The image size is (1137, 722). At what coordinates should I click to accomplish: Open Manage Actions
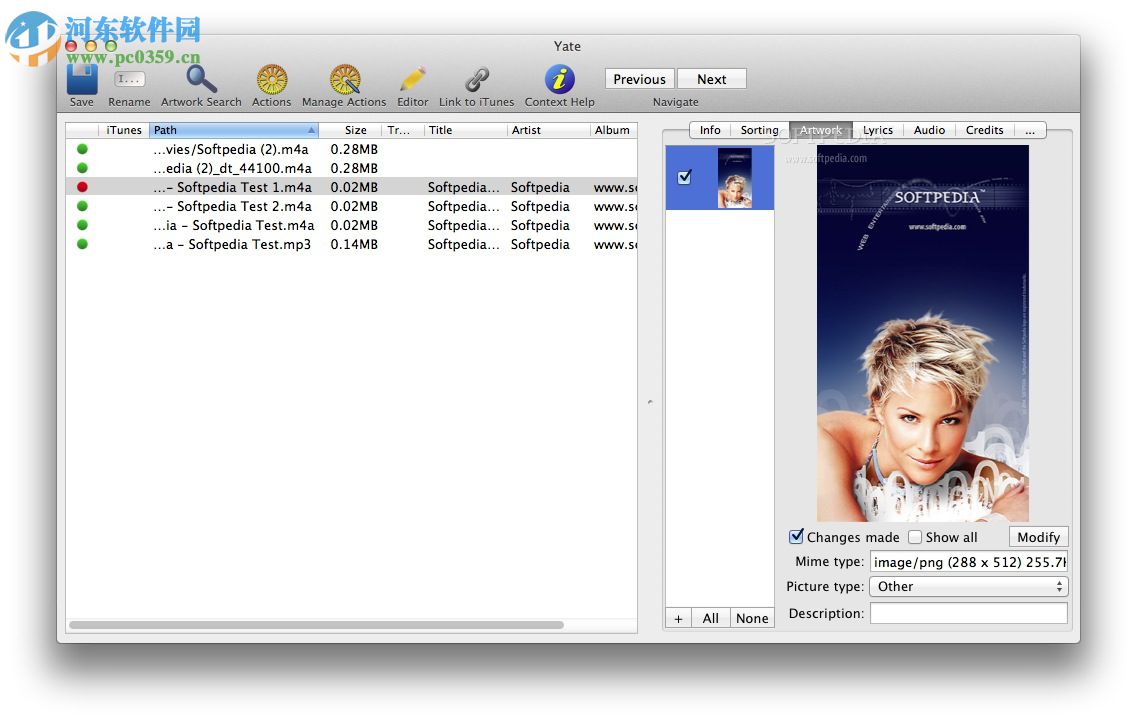(344, 78)
